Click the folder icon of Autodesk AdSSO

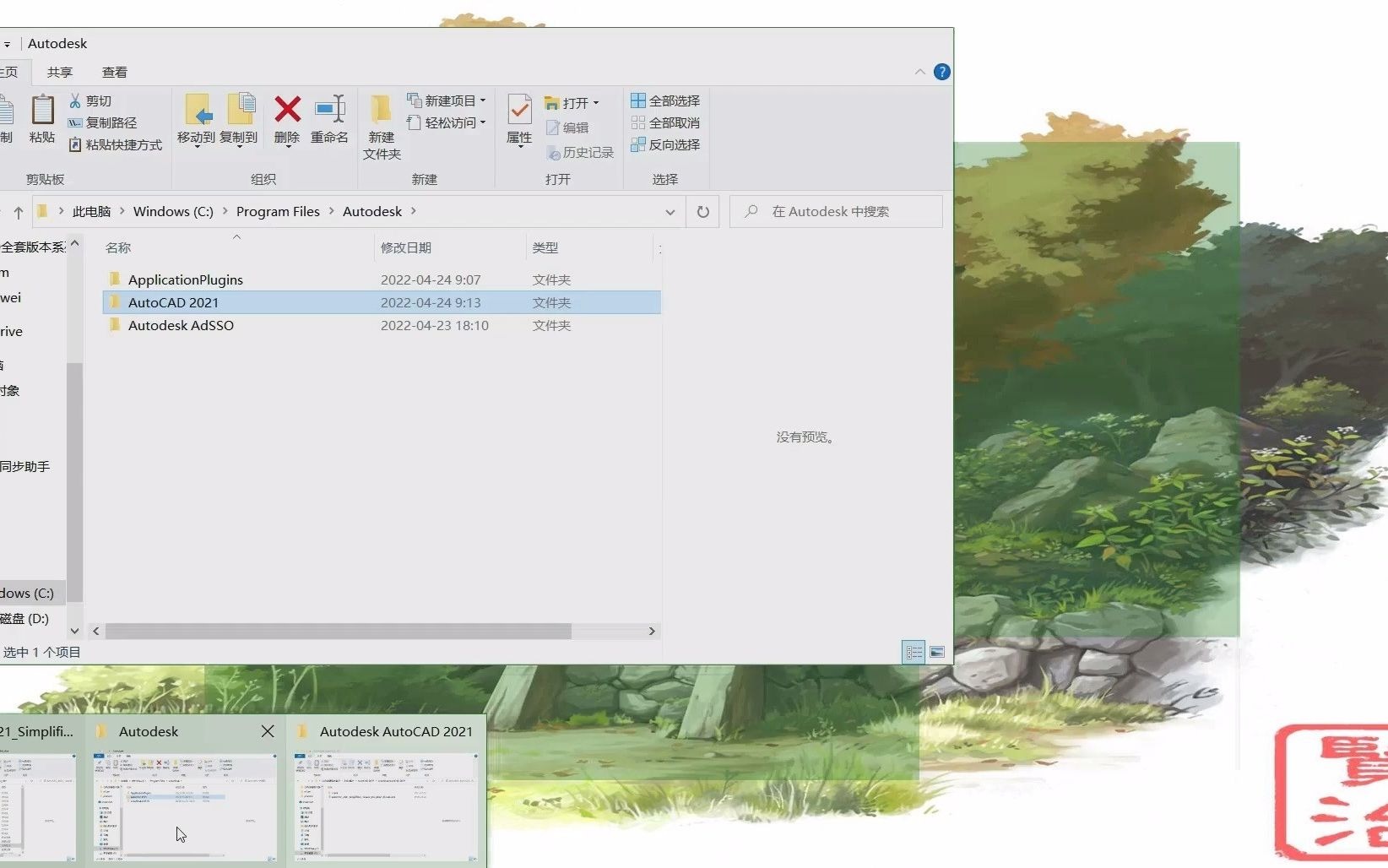(x=115, y=324)
